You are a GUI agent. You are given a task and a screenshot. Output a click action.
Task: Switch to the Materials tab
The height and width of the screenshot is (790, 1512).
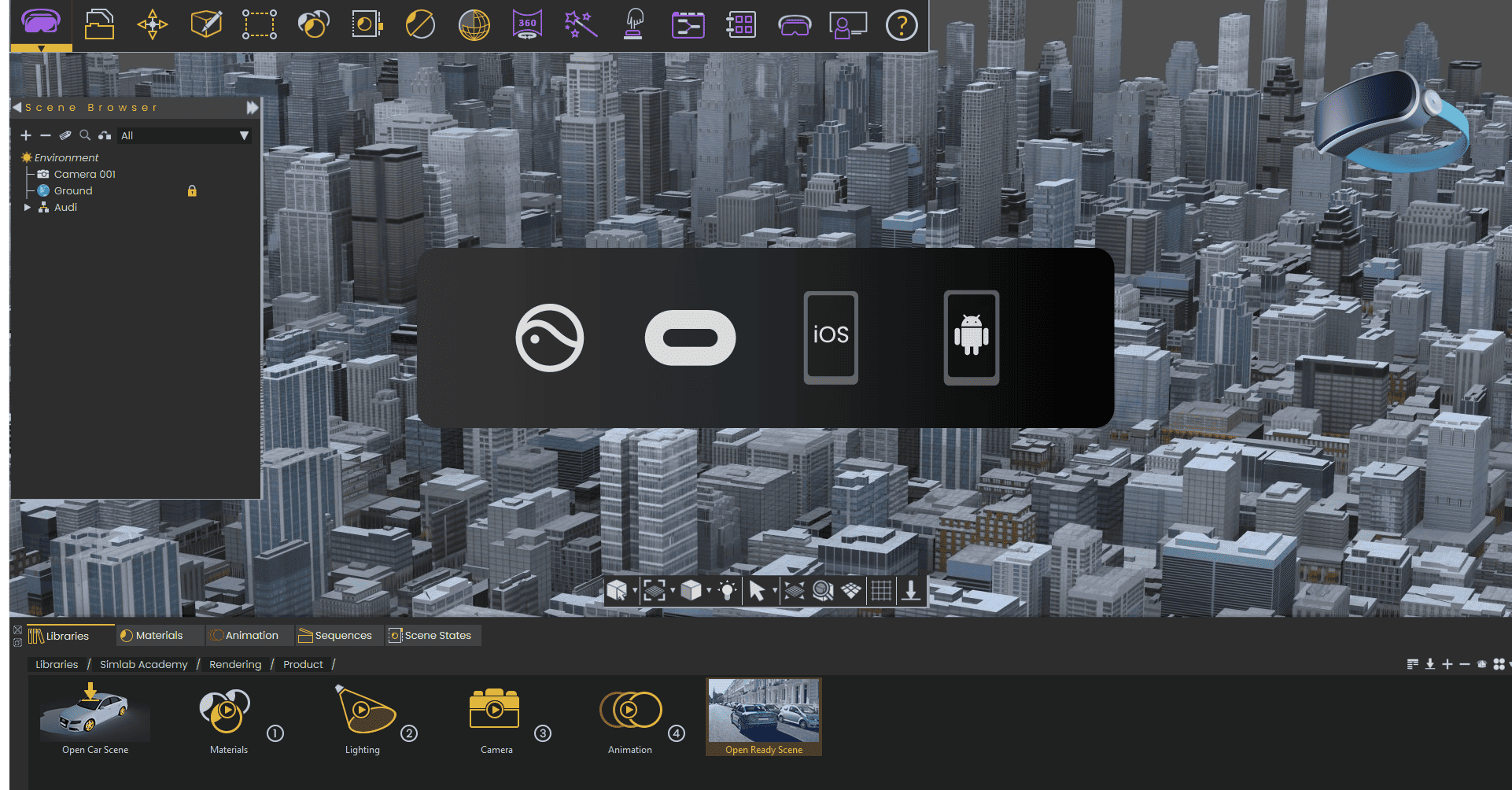(160, 635)
